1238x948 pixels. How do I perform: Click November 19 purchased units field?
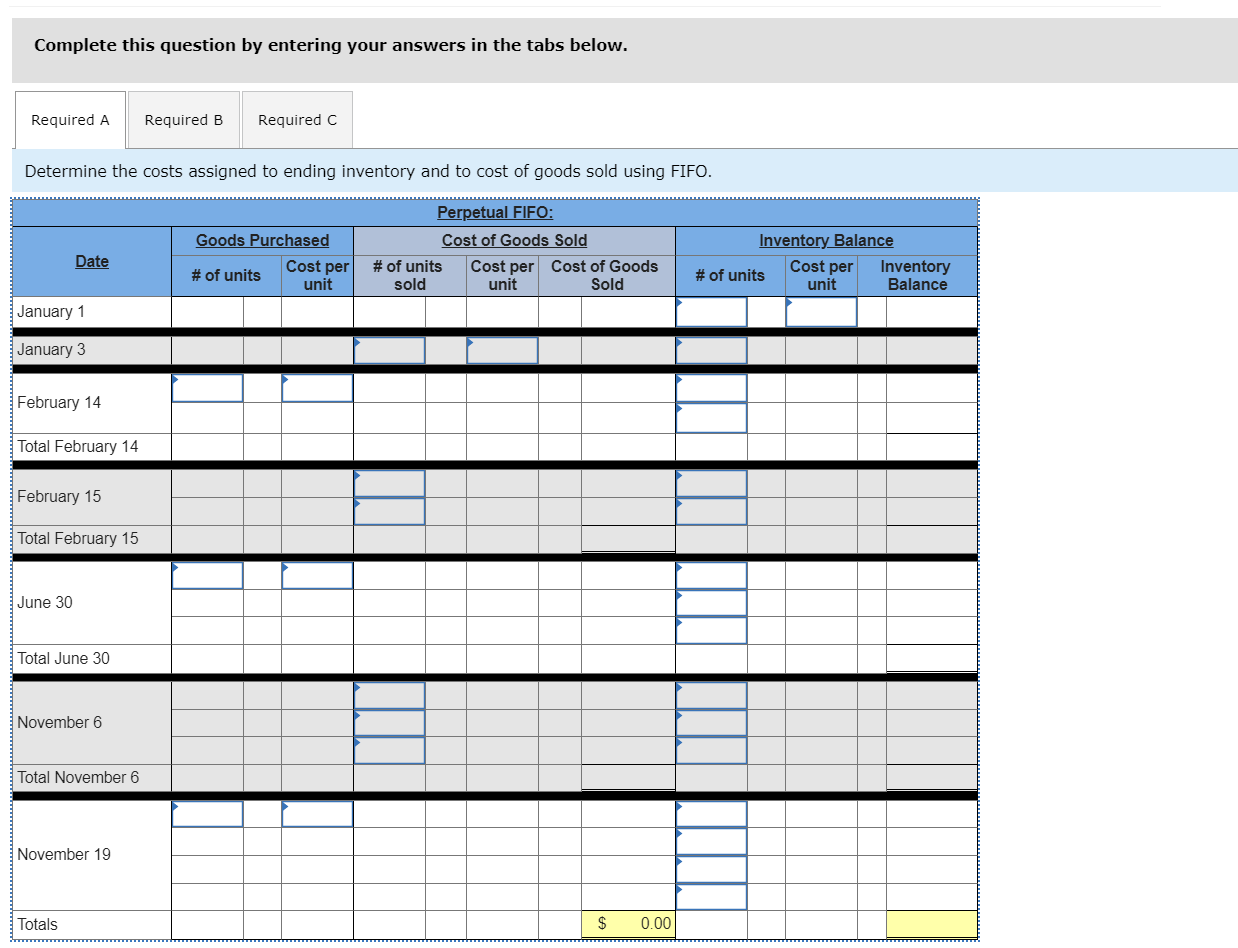(207, 814)
